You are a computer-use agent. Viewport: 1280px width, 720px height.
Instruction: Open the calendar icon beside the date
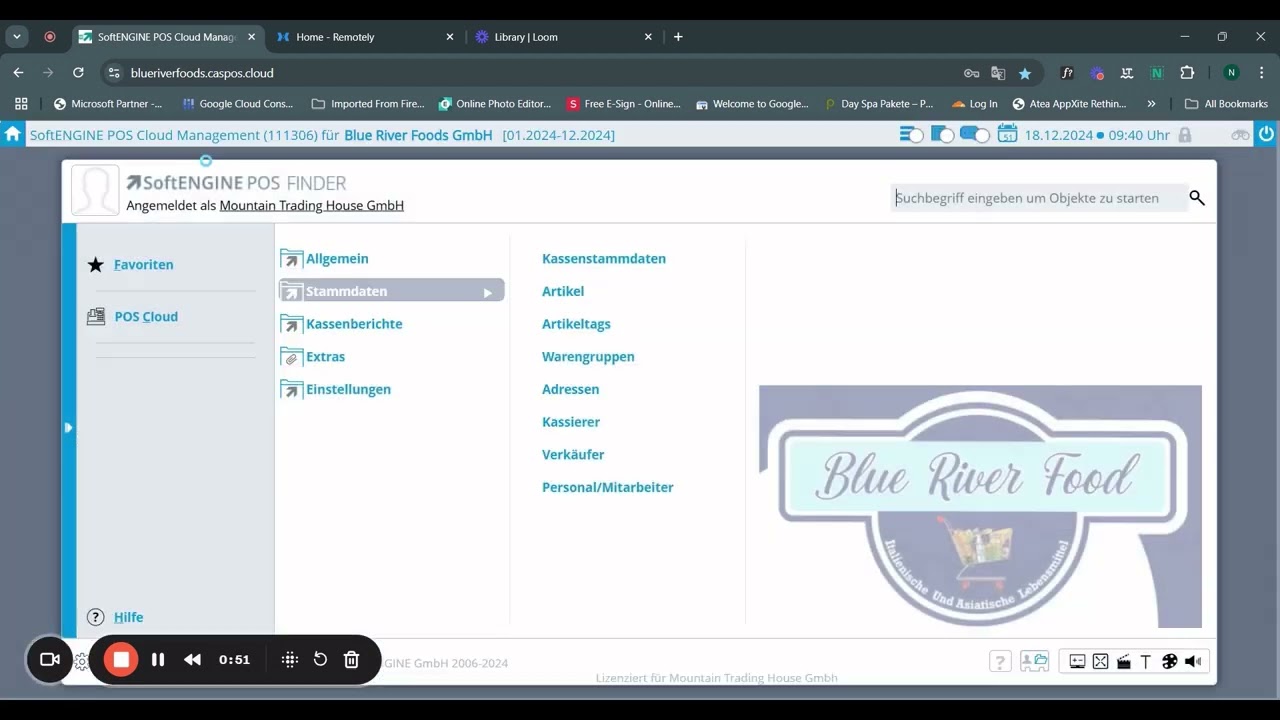pyautogui.click(x=1007, y=134)
